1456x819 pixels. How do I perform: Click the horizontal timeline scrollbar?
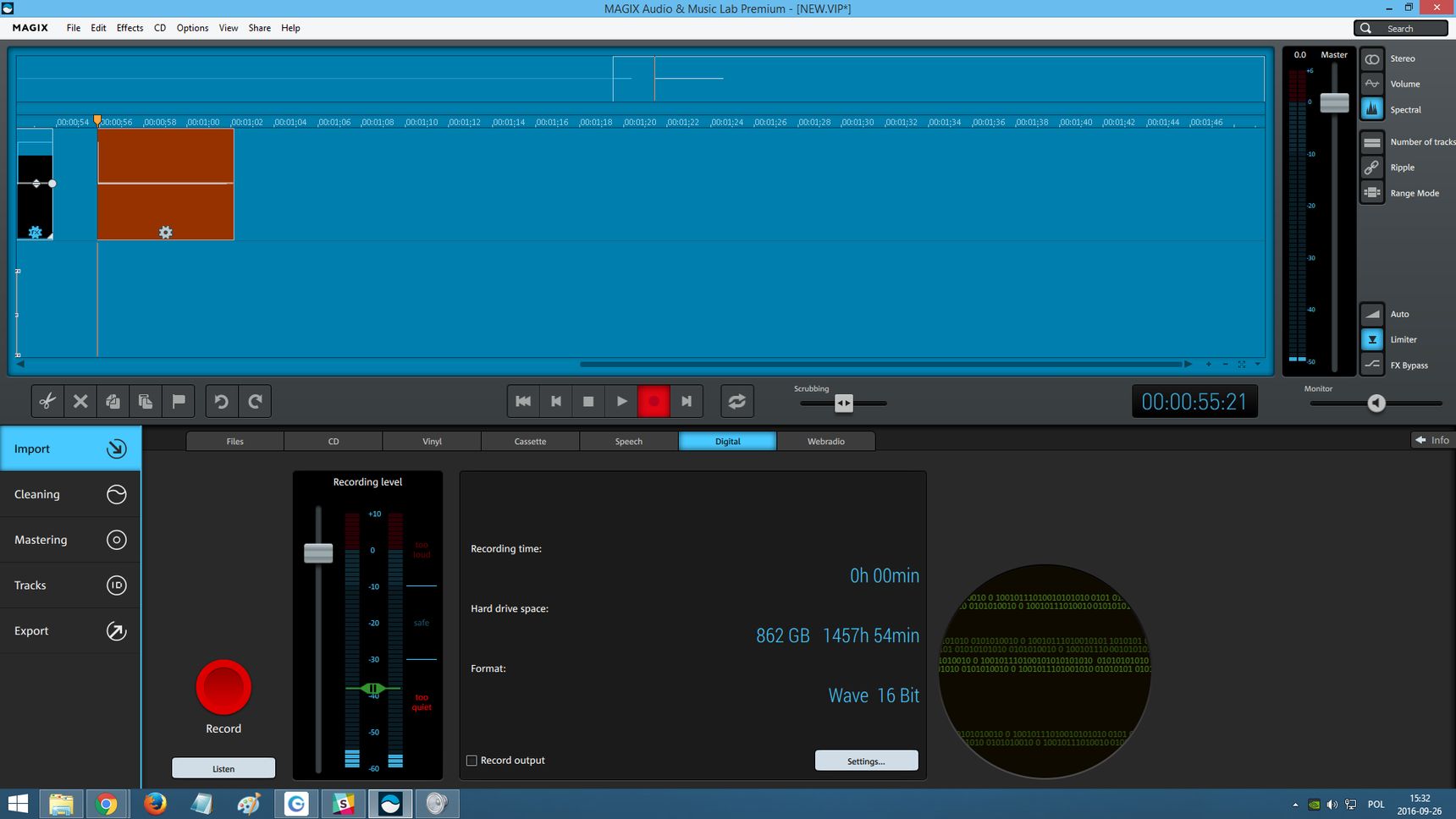[880, 364]
